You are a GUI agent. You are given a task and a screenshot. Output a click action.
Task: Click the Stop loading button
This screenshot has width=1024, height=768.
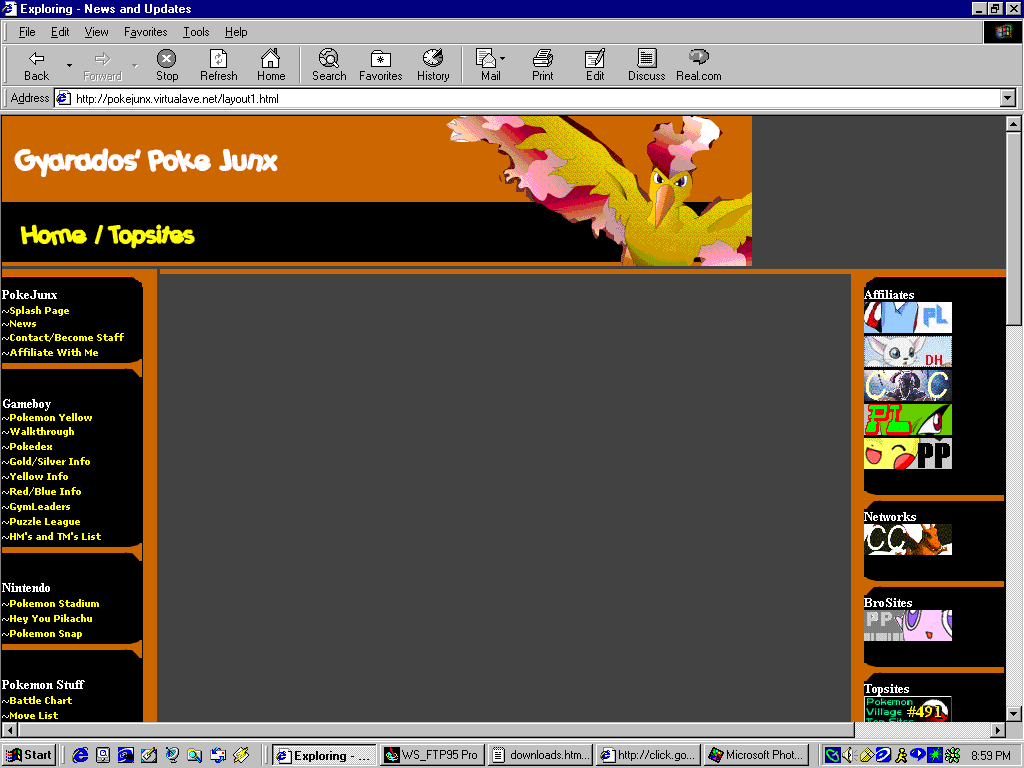(x=167, y=65)
